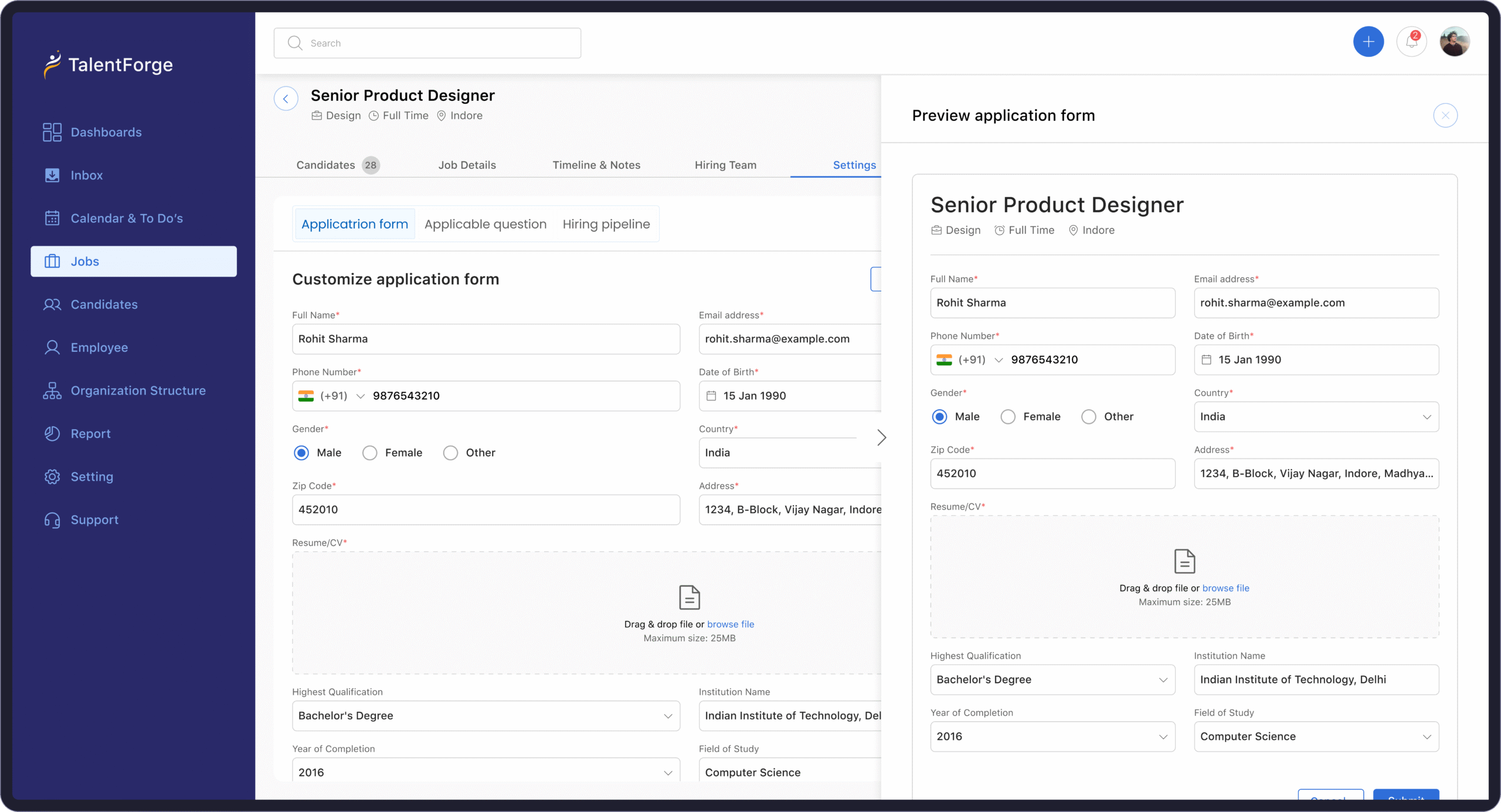
Task: Click the search magnifier icon
Action: pyautogui.click(x=295, y=43)
